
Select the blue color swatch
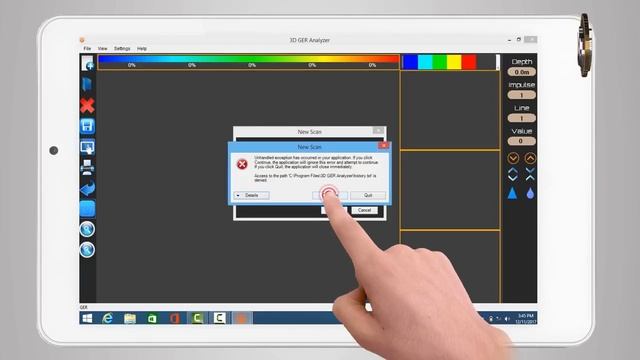click(410, 62)
